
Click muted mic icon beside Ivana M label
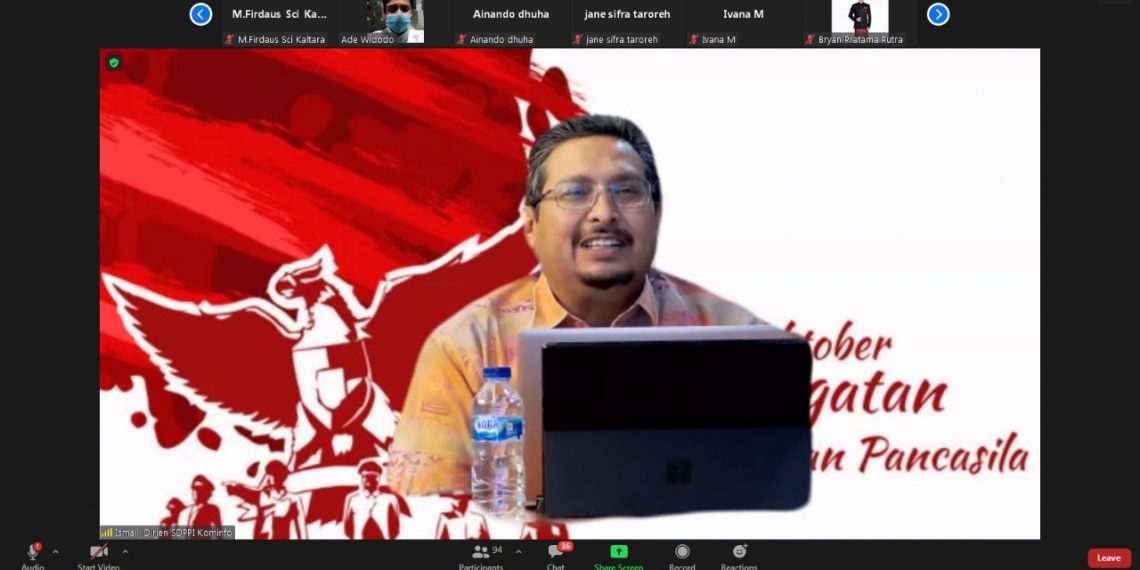coord(694,39)
